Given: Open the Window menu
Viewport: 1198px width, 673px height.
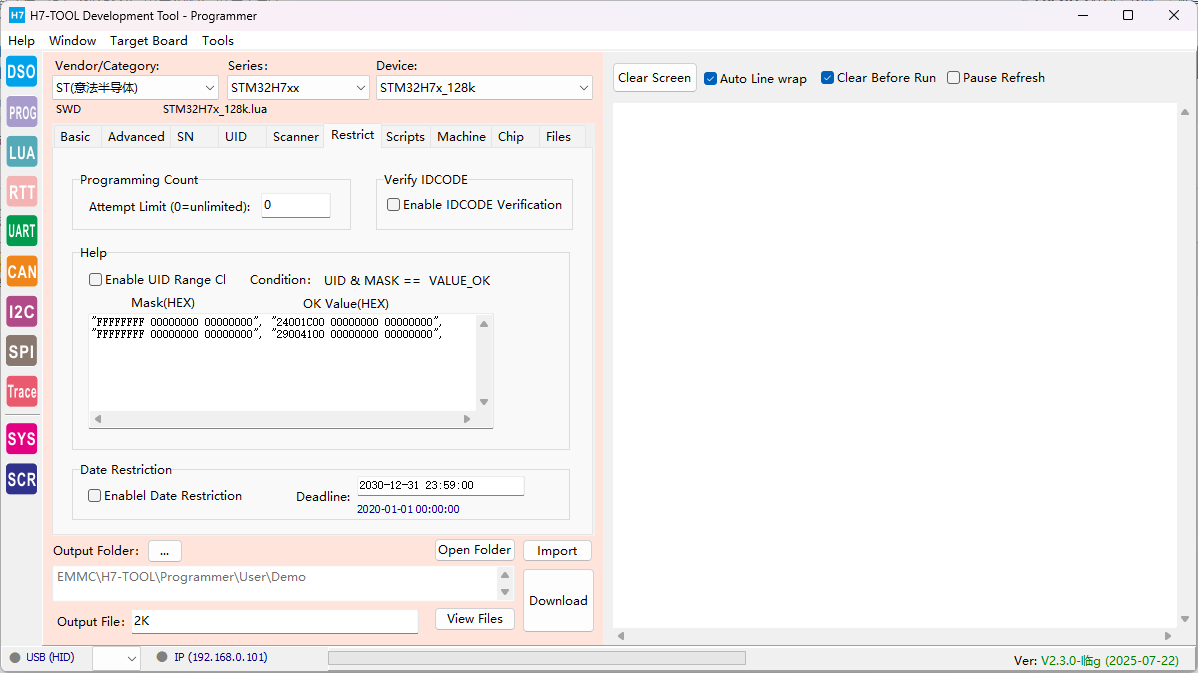Looking at the screenshot, I should pyautogui.click(x=73, y=40).
